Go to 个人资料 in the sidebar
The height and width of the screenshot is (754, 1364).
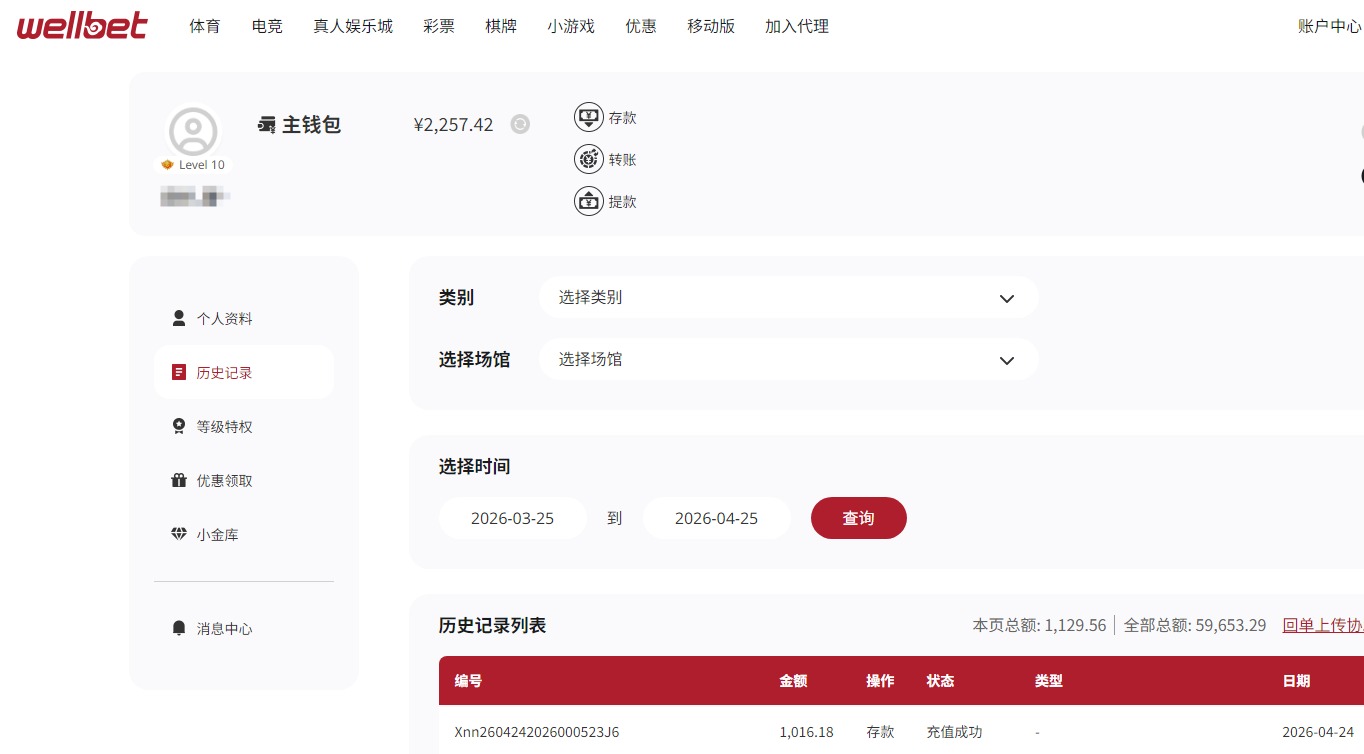tap(244, 318)
